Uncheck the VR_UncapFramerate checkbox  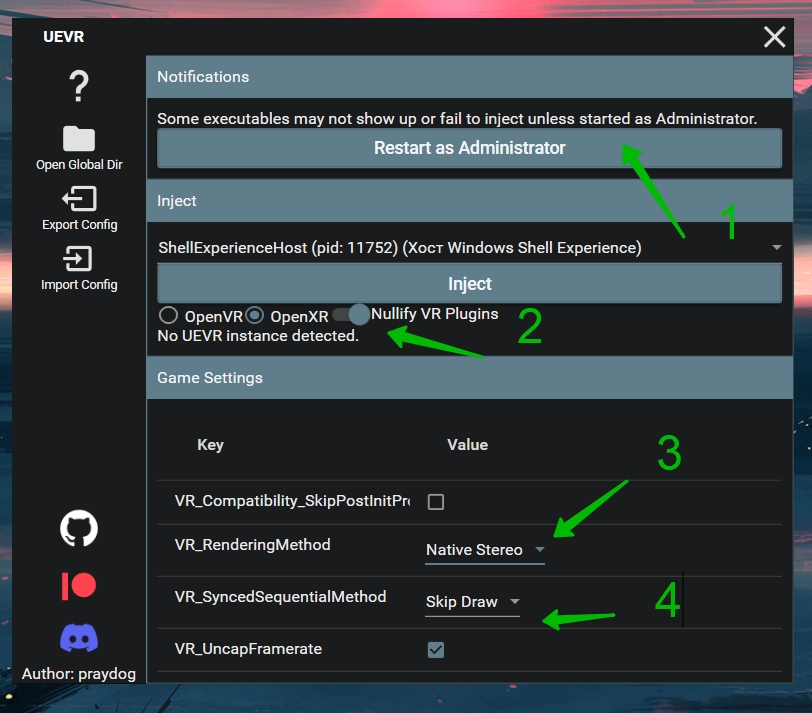point(436,649)
